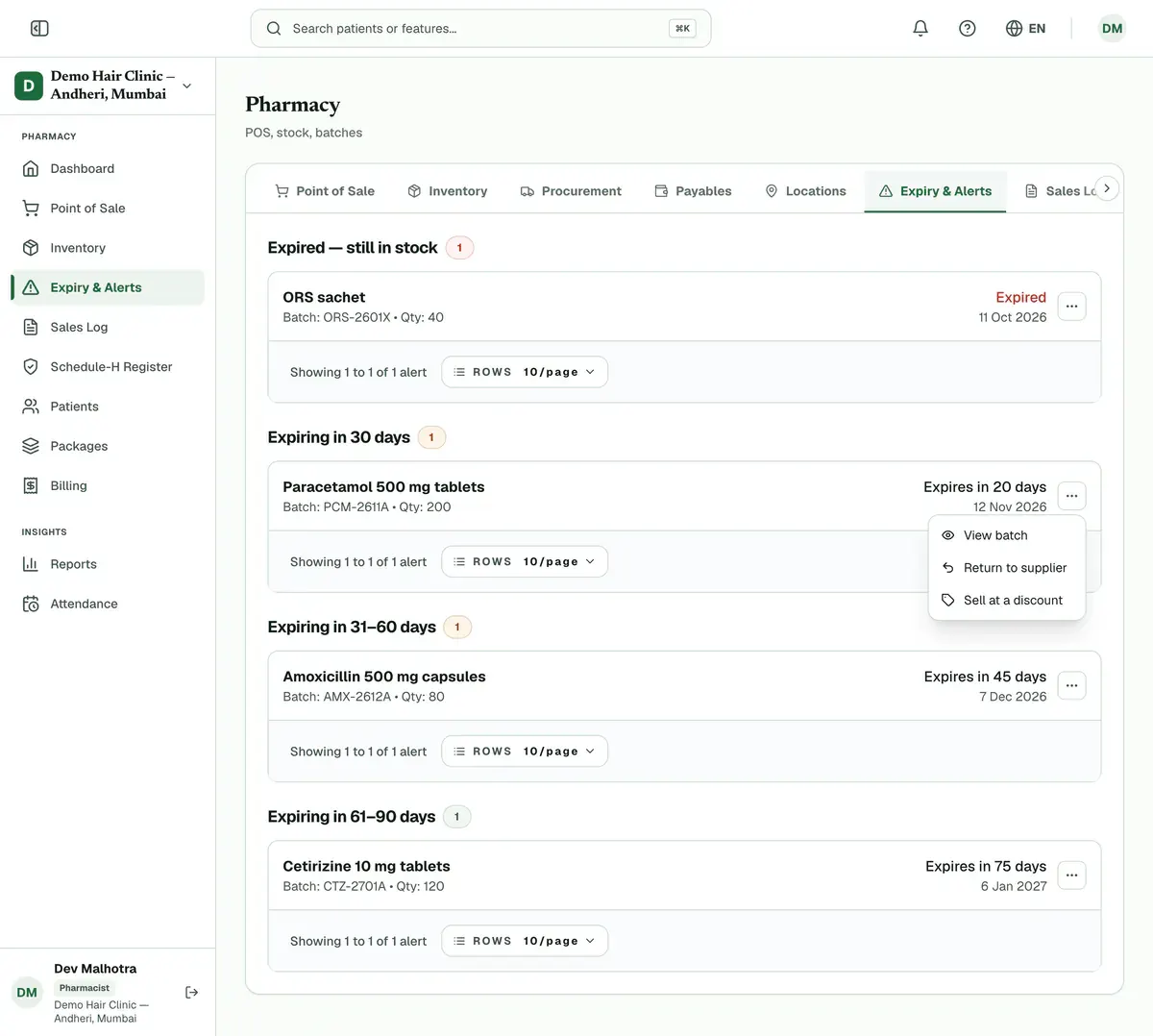This screenshot has width=1153, height=1036.
Task: Open Expiry & Alerts in the sidebar
Action: [108, 287]
